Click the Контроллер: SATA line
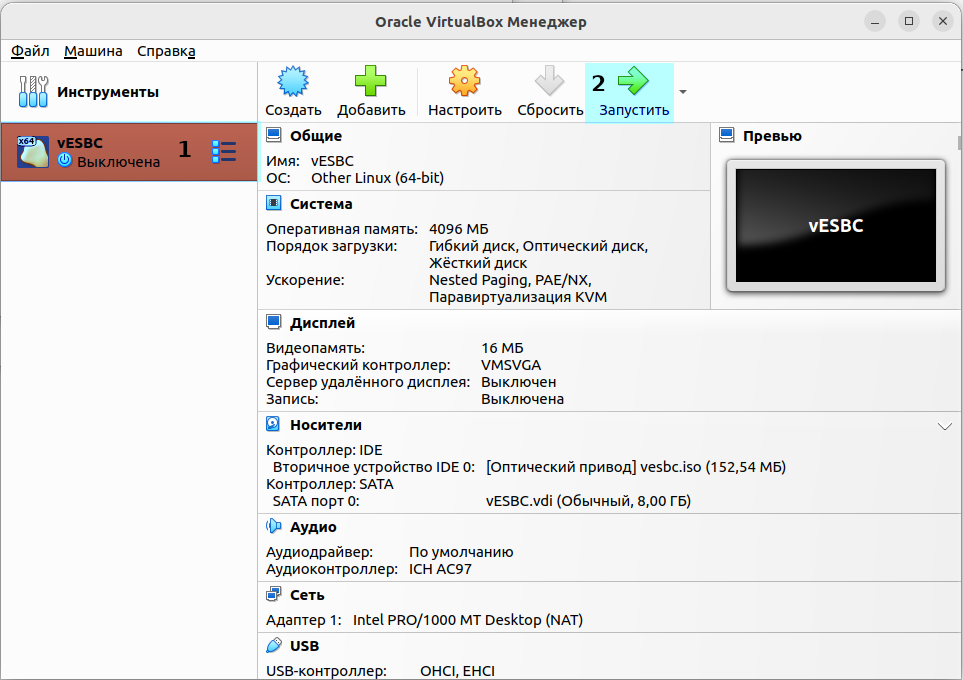This screenshot has height=680, width=963. pyautogui.click(x=330, y=484)
